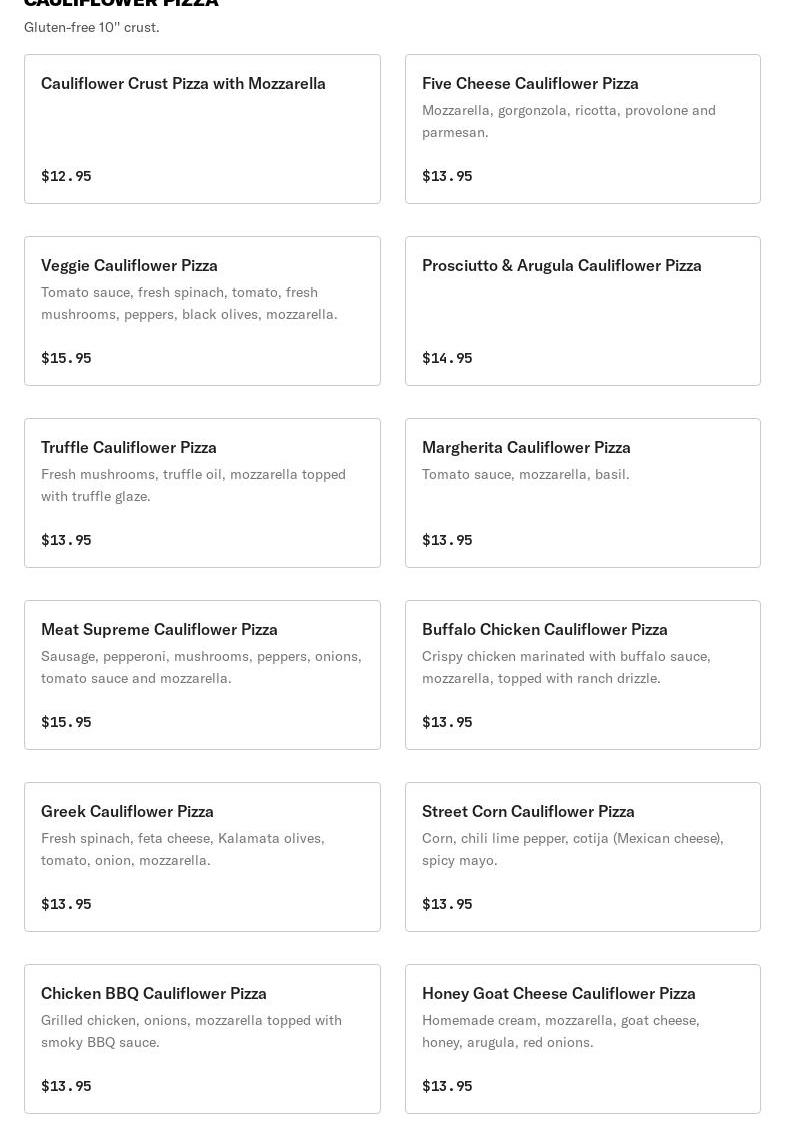Open Cauliflower Crust Pizza with Mozzarella item
The height and width of the screenshot is (1141, 785).
pos(202,128)
